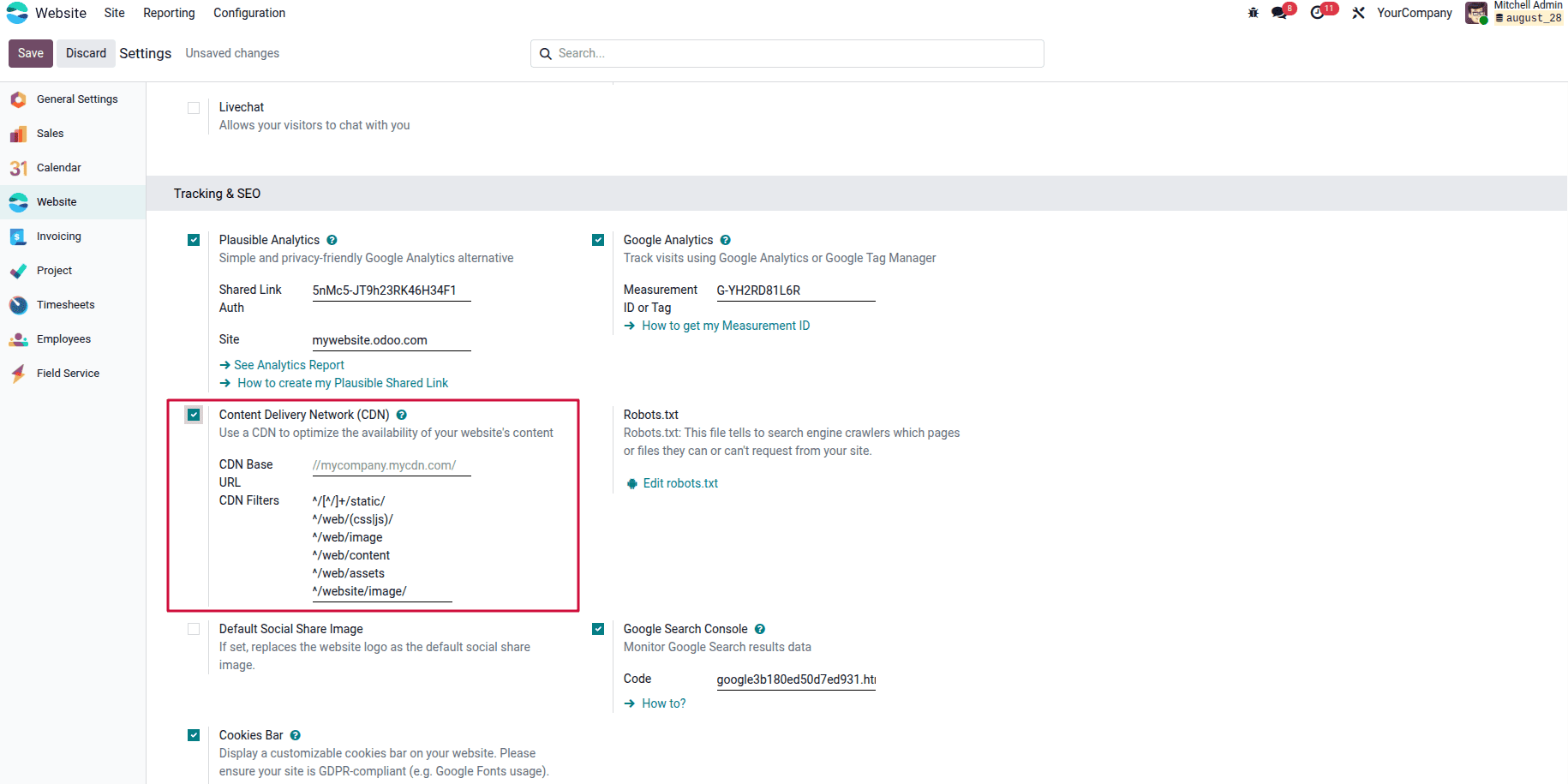This screenshot has width=1568, height=784.
Task: Click the tools wrench icon
Action: [1358, 13]
